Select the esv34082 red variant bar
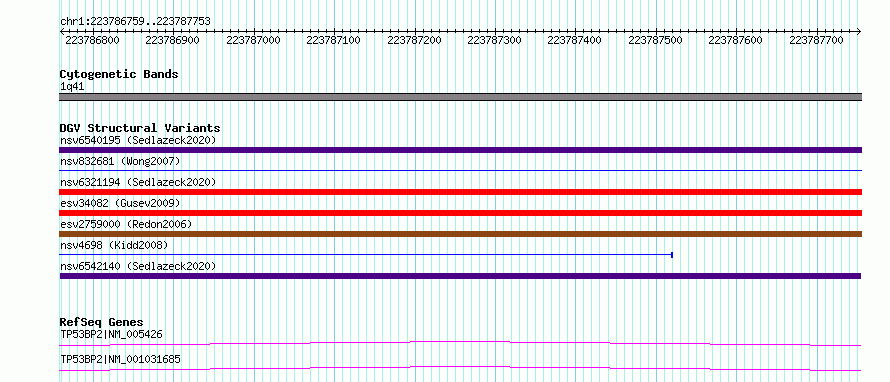Image resolution: width=890 pixels, height=382 pixels. (x=460, y=213)
